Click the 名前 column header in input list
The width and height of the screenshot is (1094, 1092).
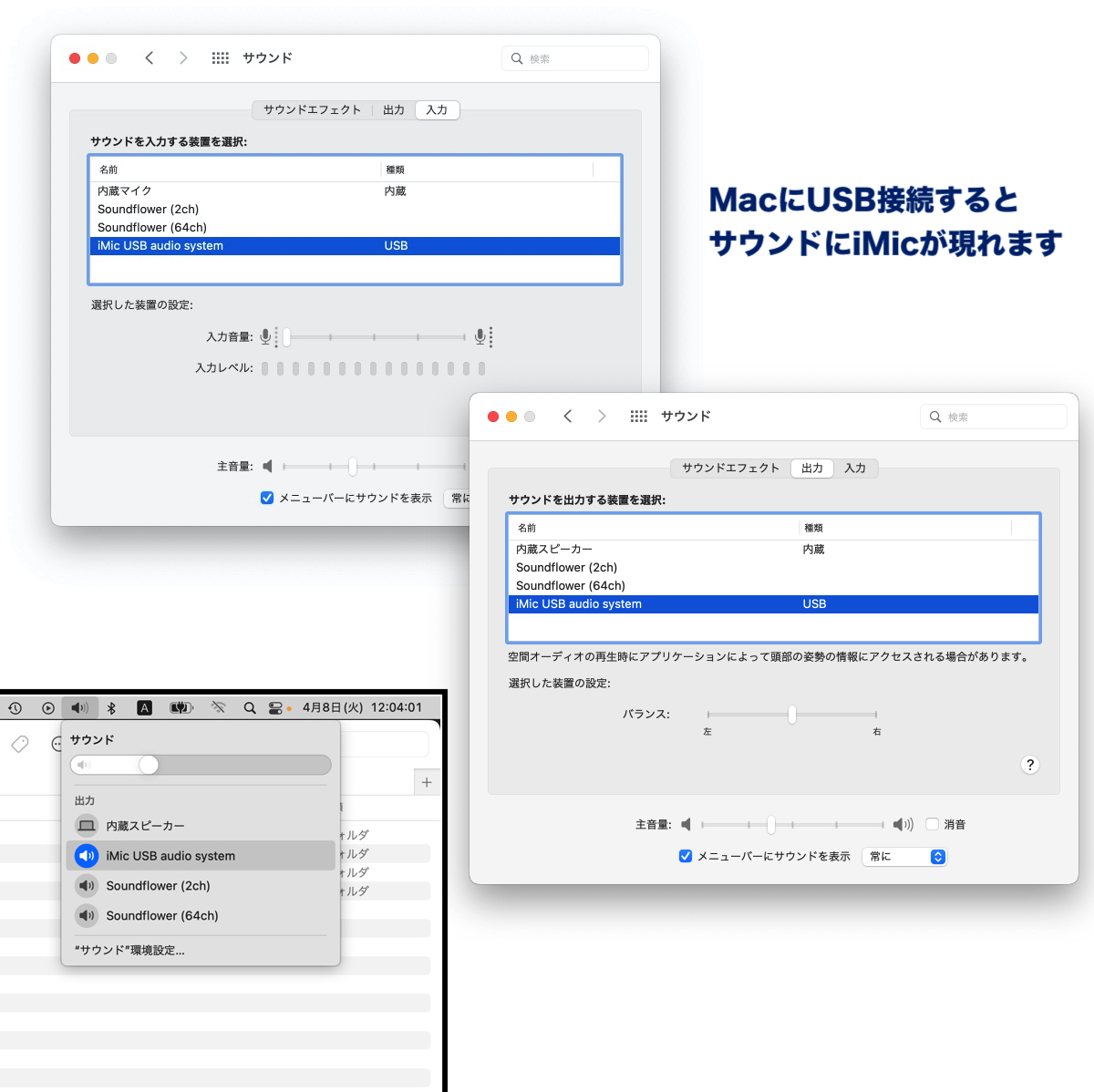tap(235, 170)
